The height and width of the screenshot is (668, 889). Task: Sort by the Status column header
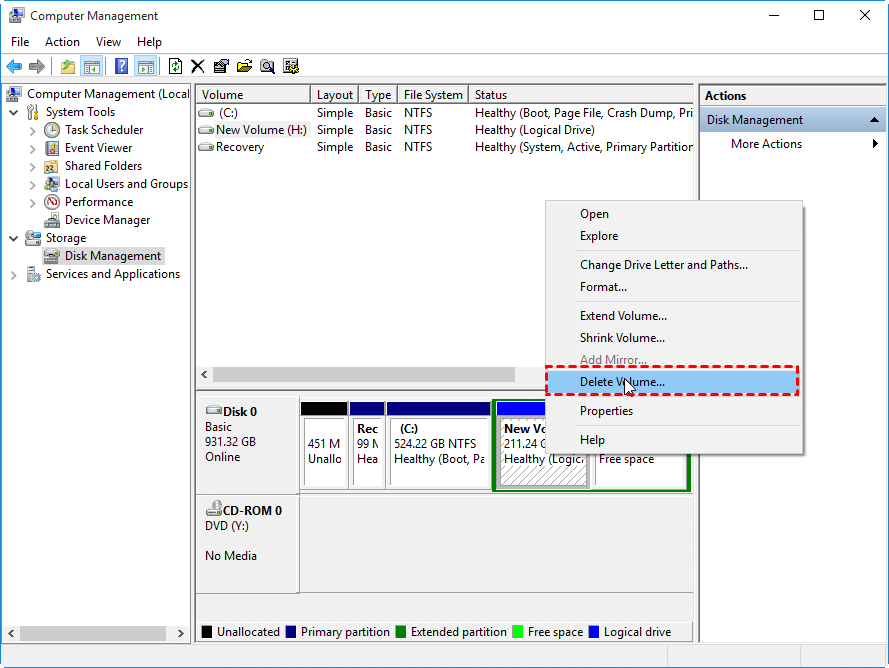click(581, 95)
